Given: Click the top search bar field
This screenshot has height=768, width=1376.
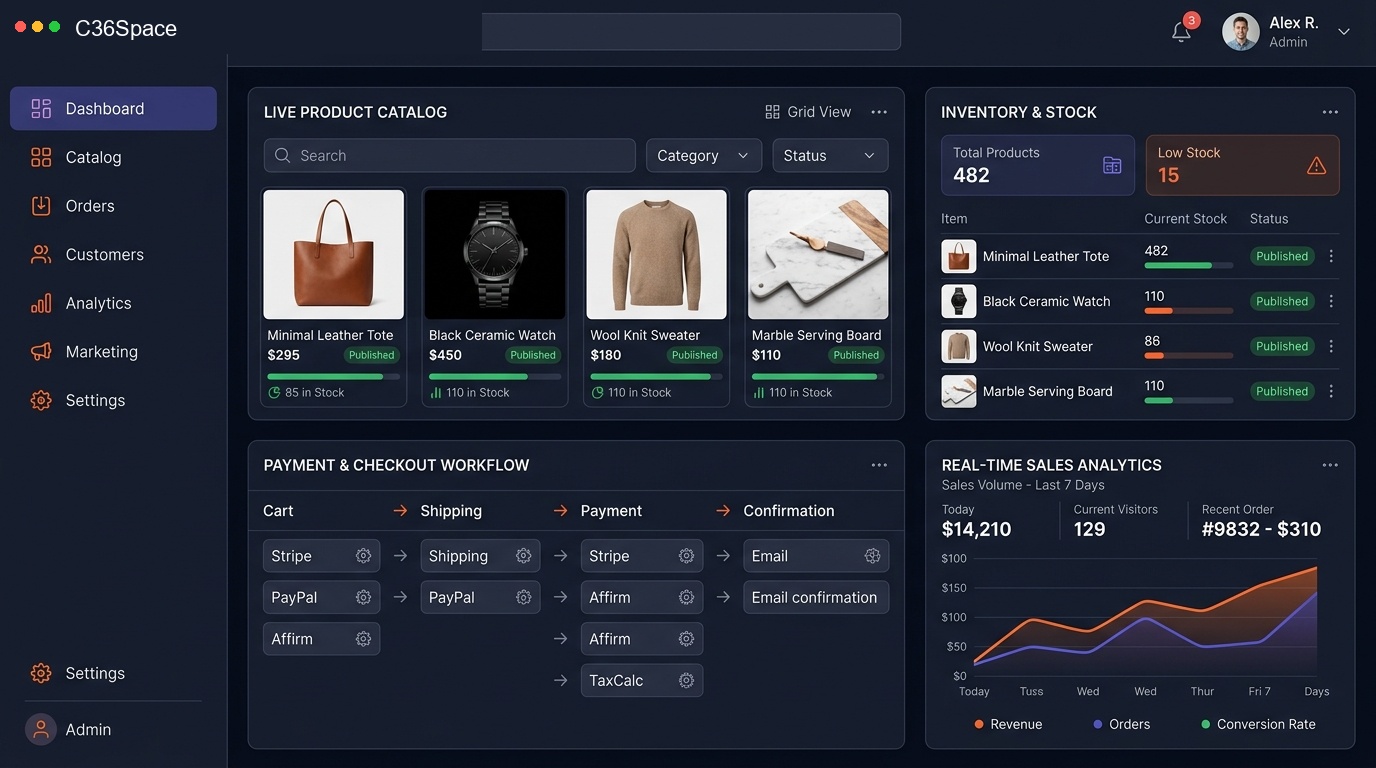Looking at the screenshot, I should pos(691,31).
